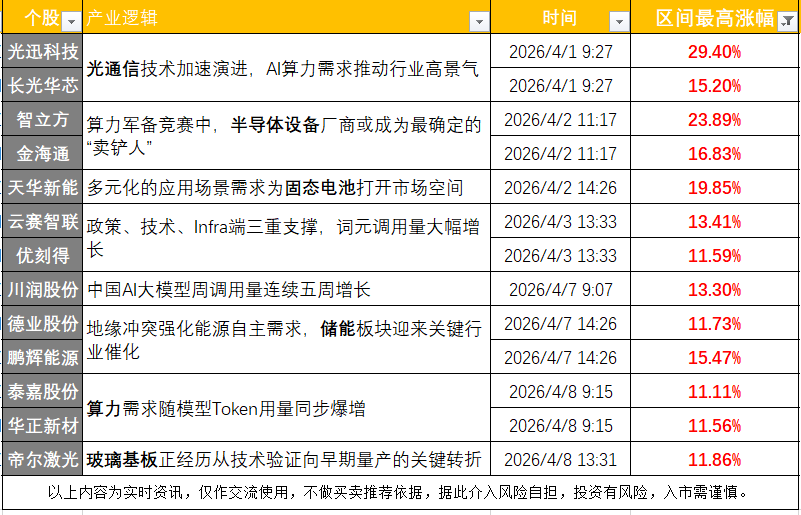Image resolution: width=801 pixels, height=515 pixels.
Task: Select the 光迅科技 stock cell
Action: (x=42, y=52)
